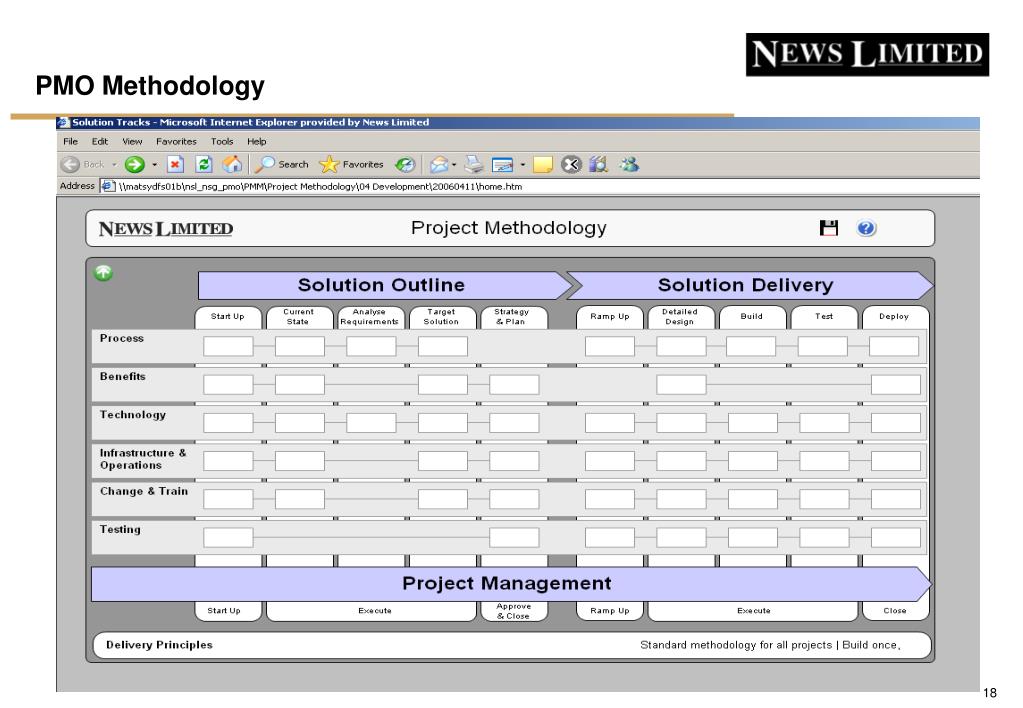Select the Detailed Design phase tab
1023x708 pixels.
pos(680,316)
